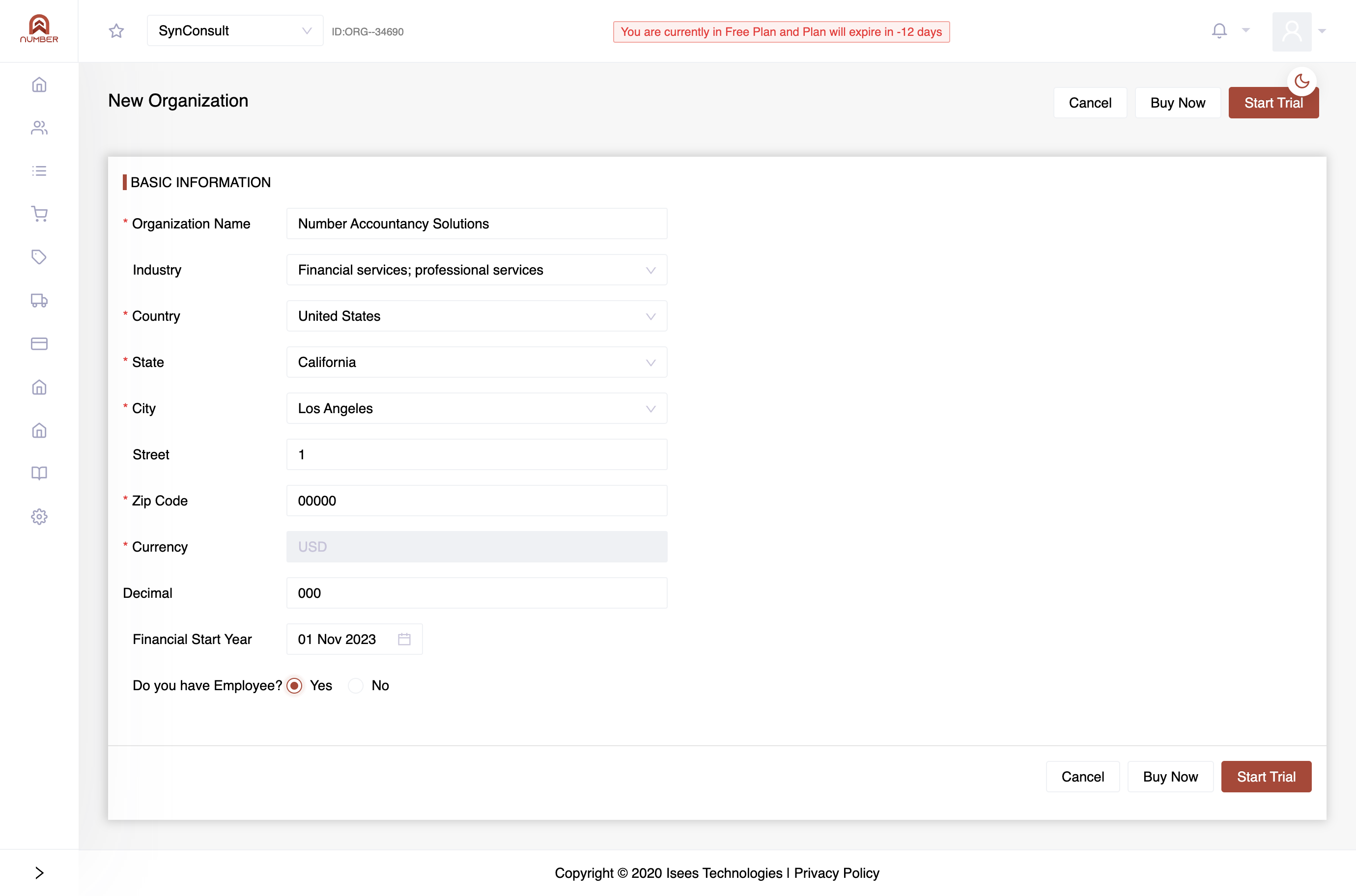Open the contacts people icon in sidebar
The width and height of the screenshot is (1356, 896).
pos(39,127)
